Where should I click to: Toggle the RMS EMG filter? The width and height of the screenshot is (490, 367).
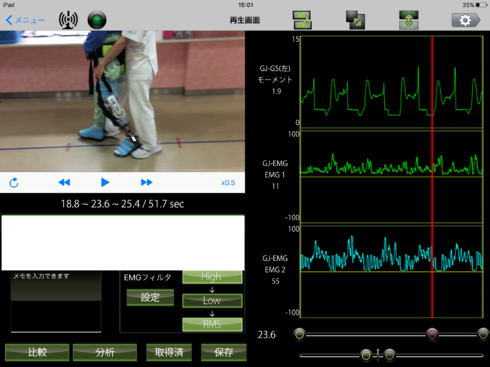pos(212,324)
